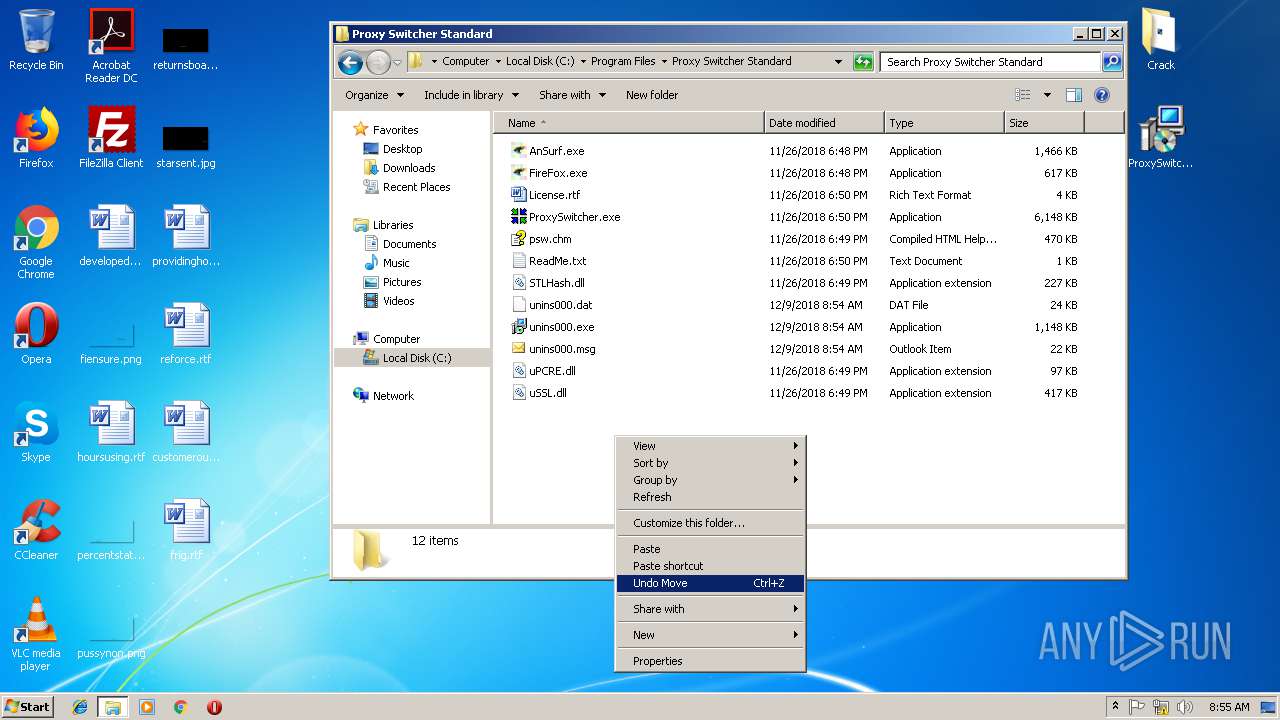This screenshot has height=720, width=1280.
Task: Choose Paste from the context menu
Action: coord(710,549)
